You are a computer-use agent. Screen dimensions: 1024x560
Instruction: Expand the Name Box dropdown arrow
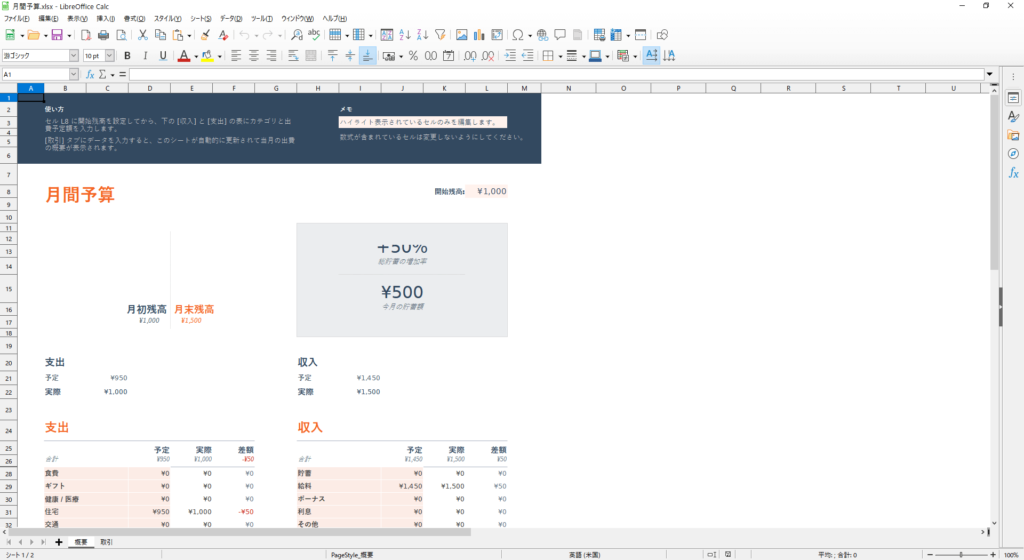pyautogui.click(x=73, y=74)
